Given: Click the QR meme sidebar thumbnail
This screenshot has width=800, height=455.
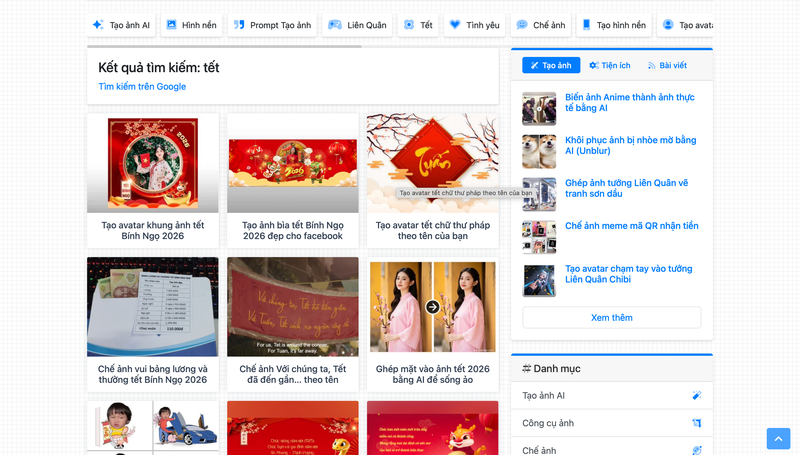Looking at the screenshot, I should (x=539, y=237).
